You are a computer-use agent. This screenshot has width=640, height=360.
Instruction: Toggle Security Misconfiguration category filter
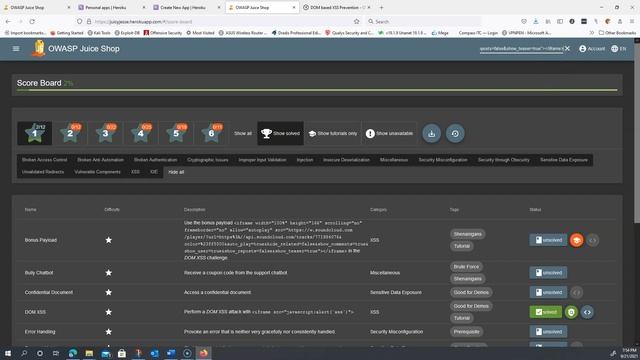[x=443, y=160]
